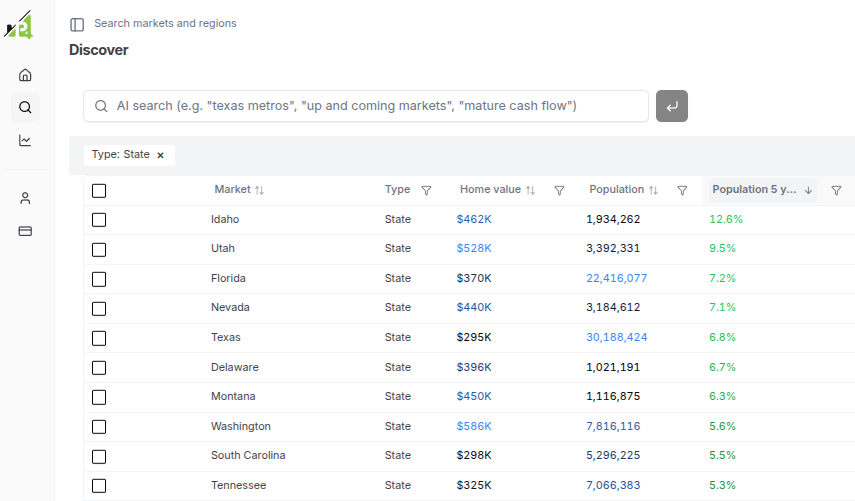Check the Delaware row checkbox
Viewport: 855px width, 501px height.
point(99,368)
